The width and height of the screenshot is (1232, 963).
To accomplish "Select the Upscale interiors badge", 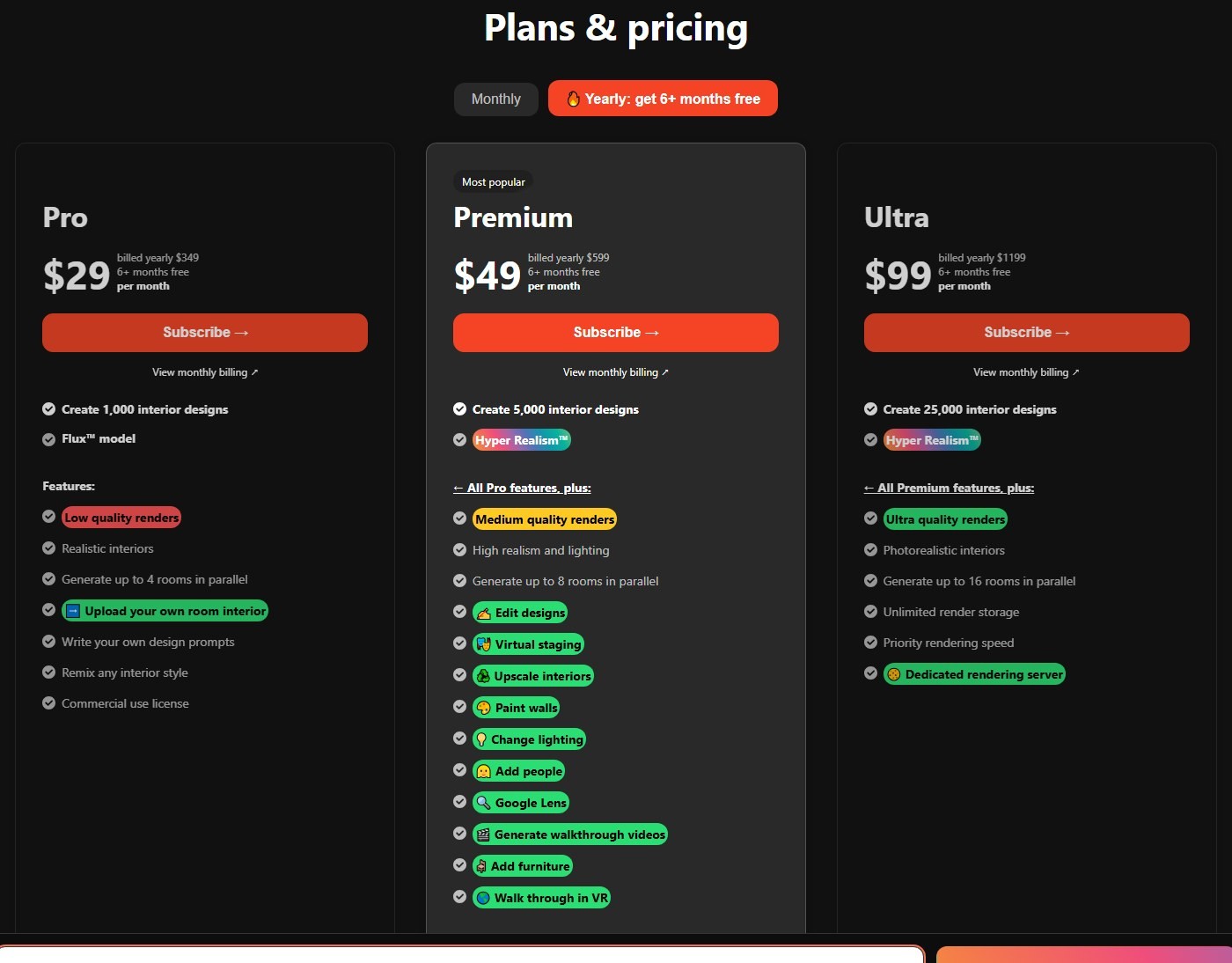I will [x=533, y=676].
